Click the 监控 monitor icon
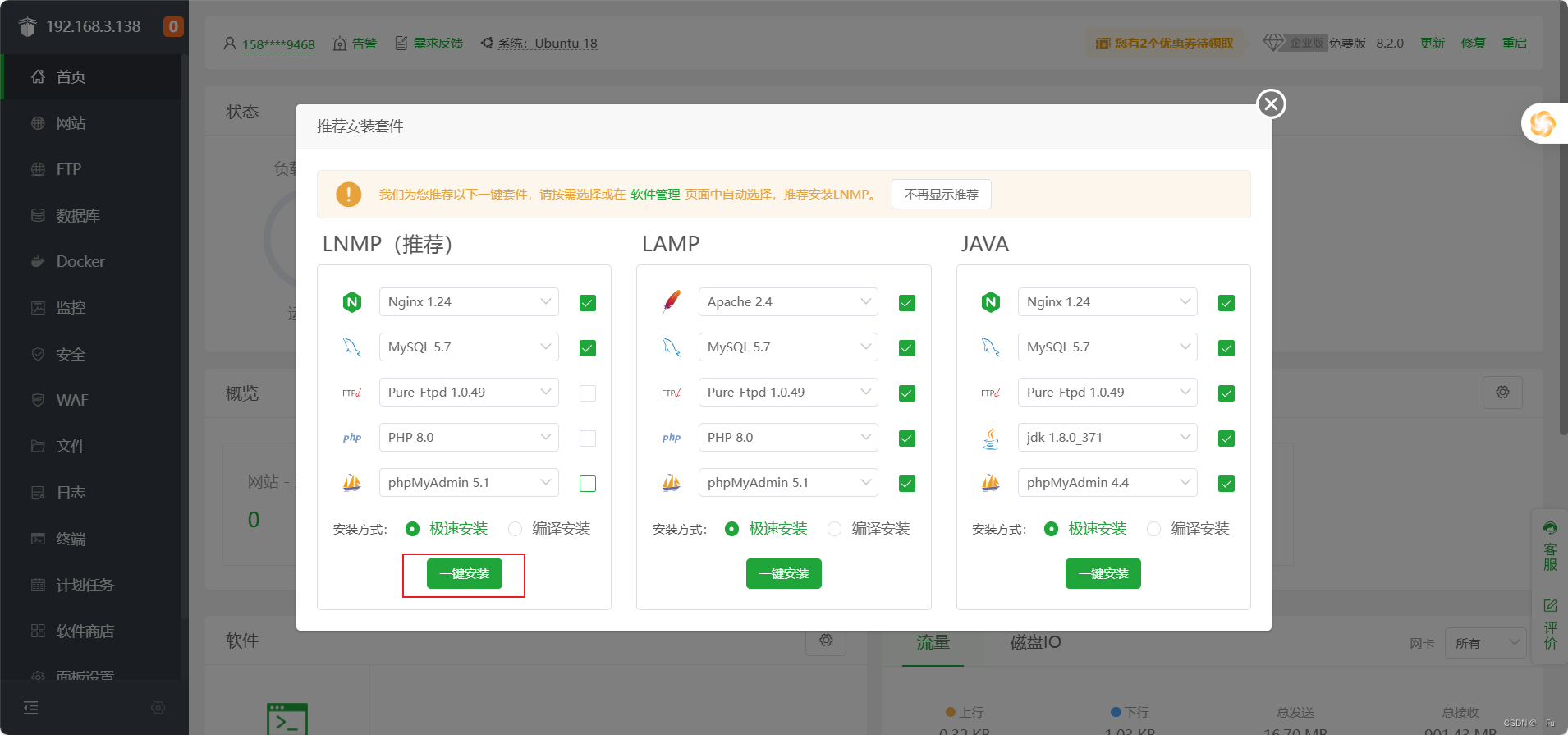The width and height of the screenshot is (1568, 735). [38, 308]
